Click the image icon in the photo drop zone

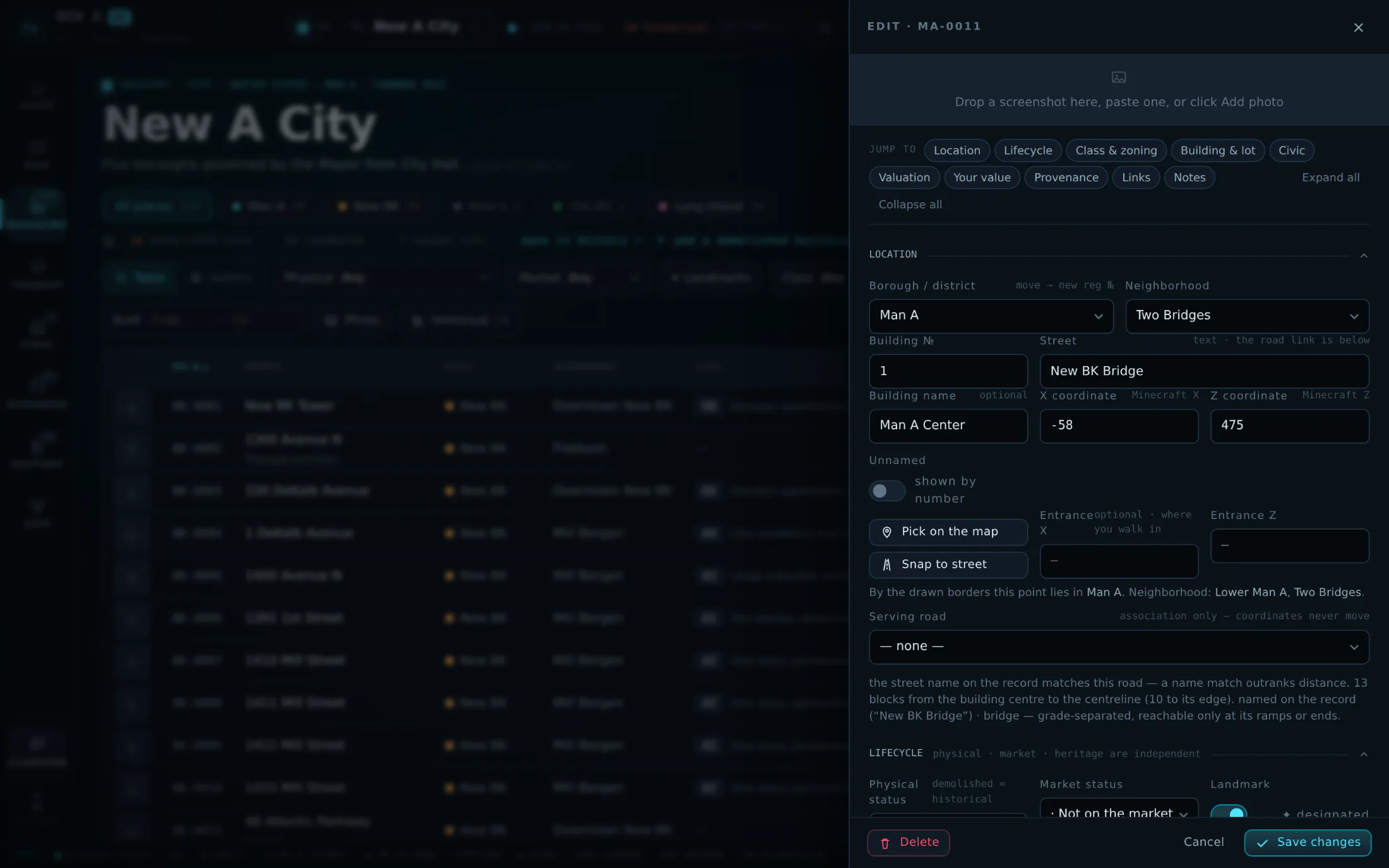(1119, 77)
